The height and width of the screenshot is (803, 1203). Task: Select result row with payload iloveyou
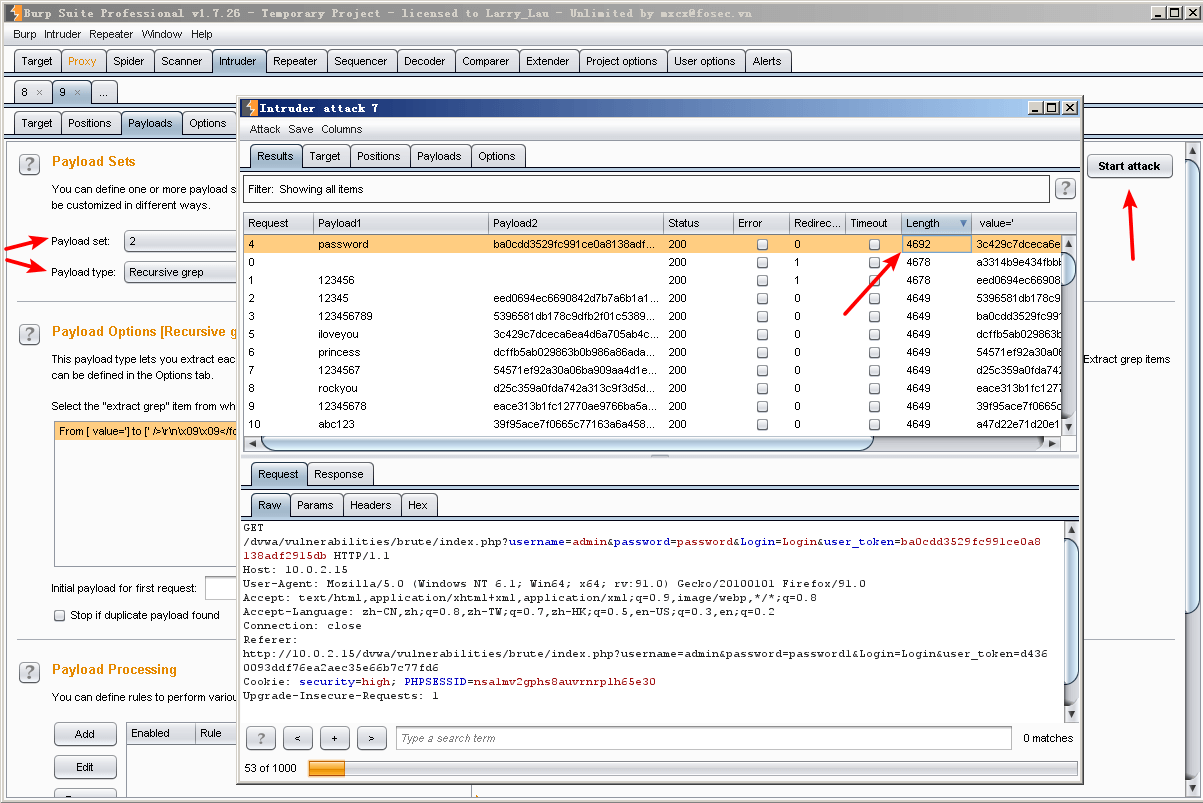(652, 334)
